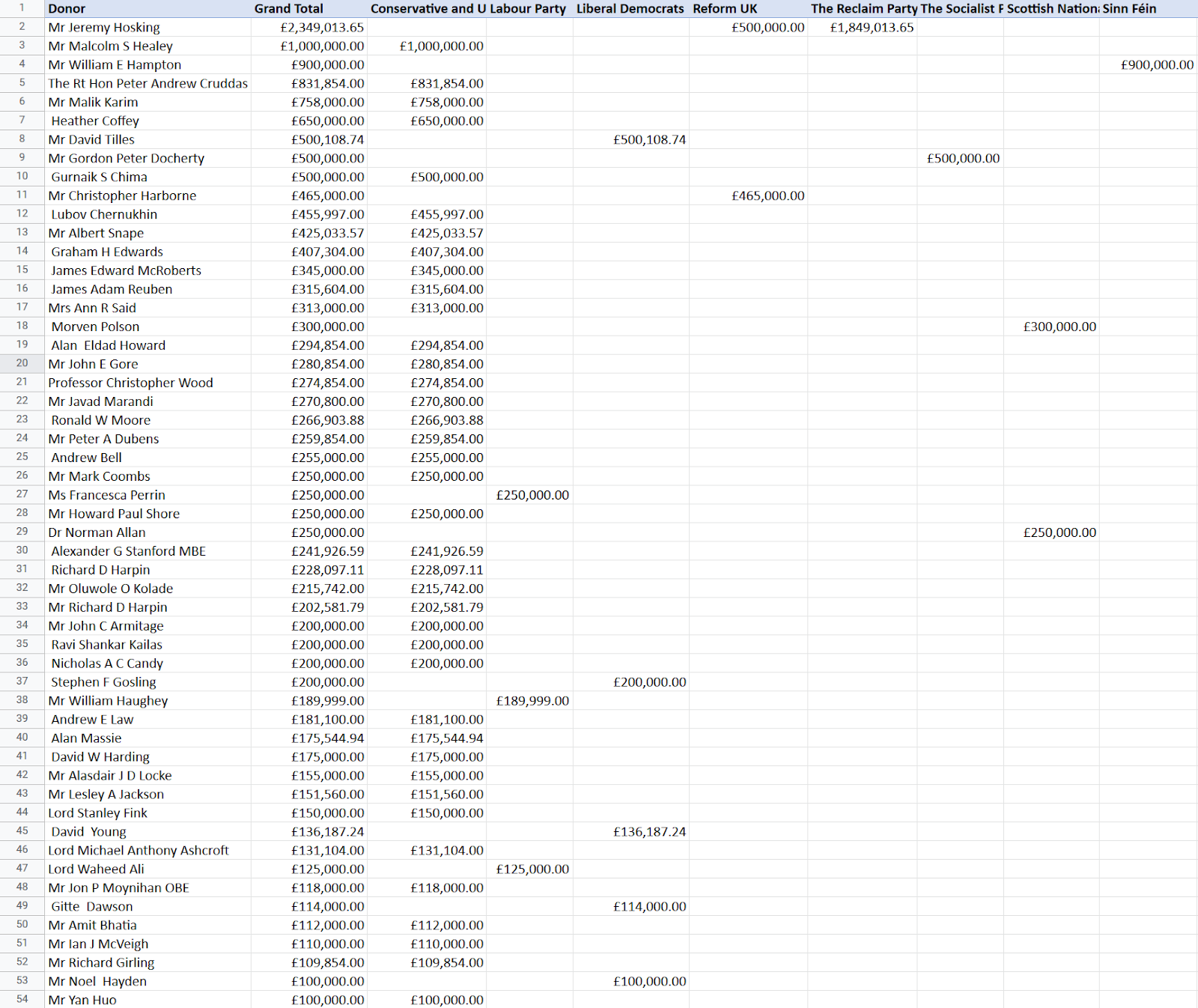Click row number 37 header
The height and width of the screenshot is (1008, 1198).
coord(22,681)
